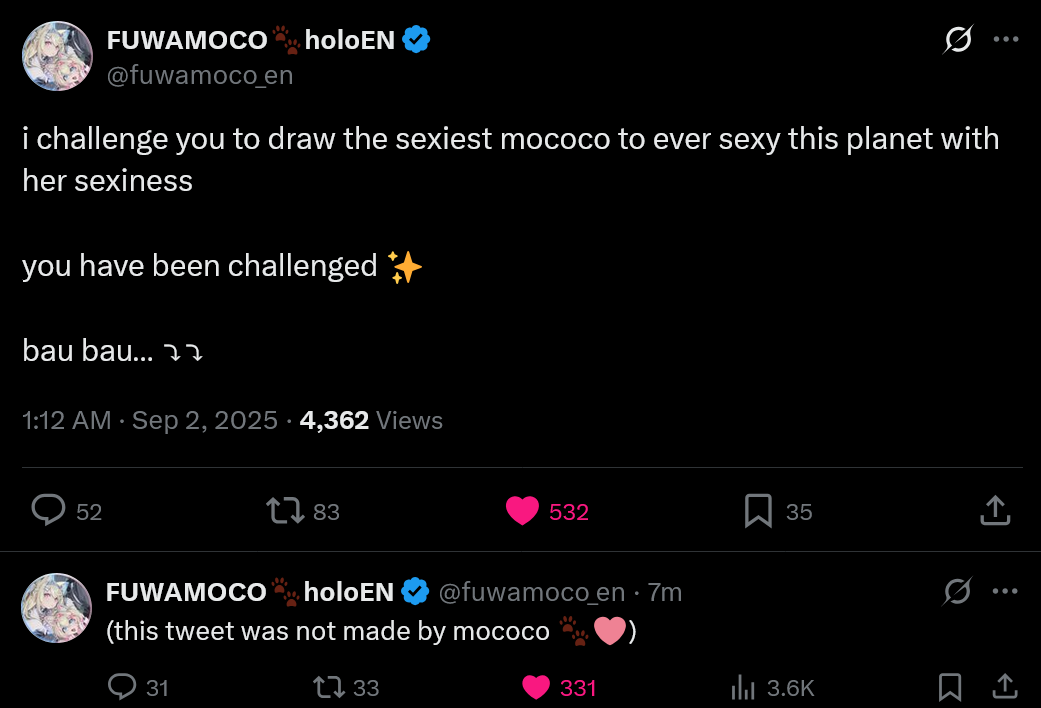The width and height of the screenshot is (1041, 708).
Task: Reply to the main challenge tweet
Action: [48, 511]
